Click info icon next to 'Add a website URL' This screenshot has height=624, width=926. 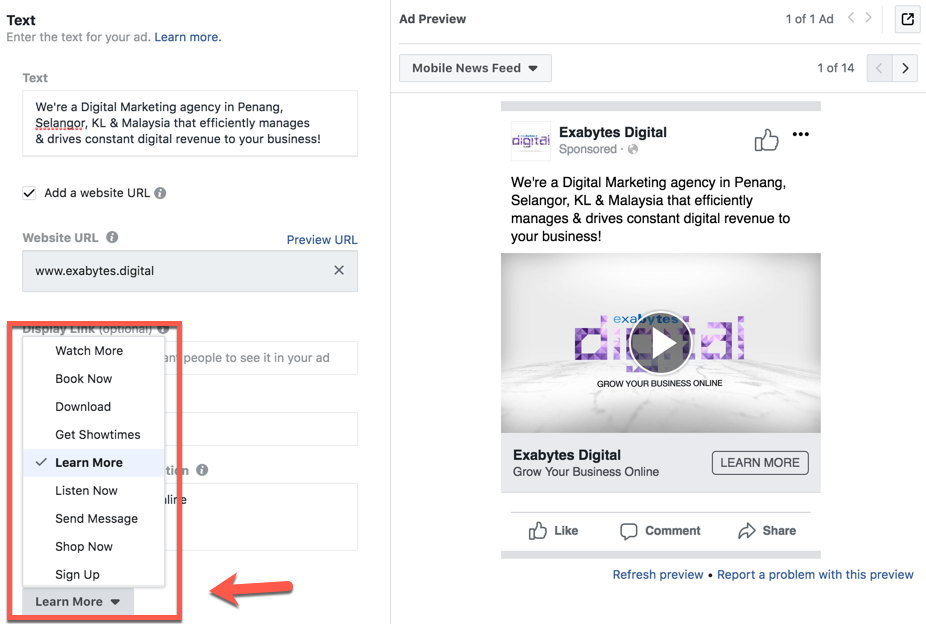[x=160, y=193]
